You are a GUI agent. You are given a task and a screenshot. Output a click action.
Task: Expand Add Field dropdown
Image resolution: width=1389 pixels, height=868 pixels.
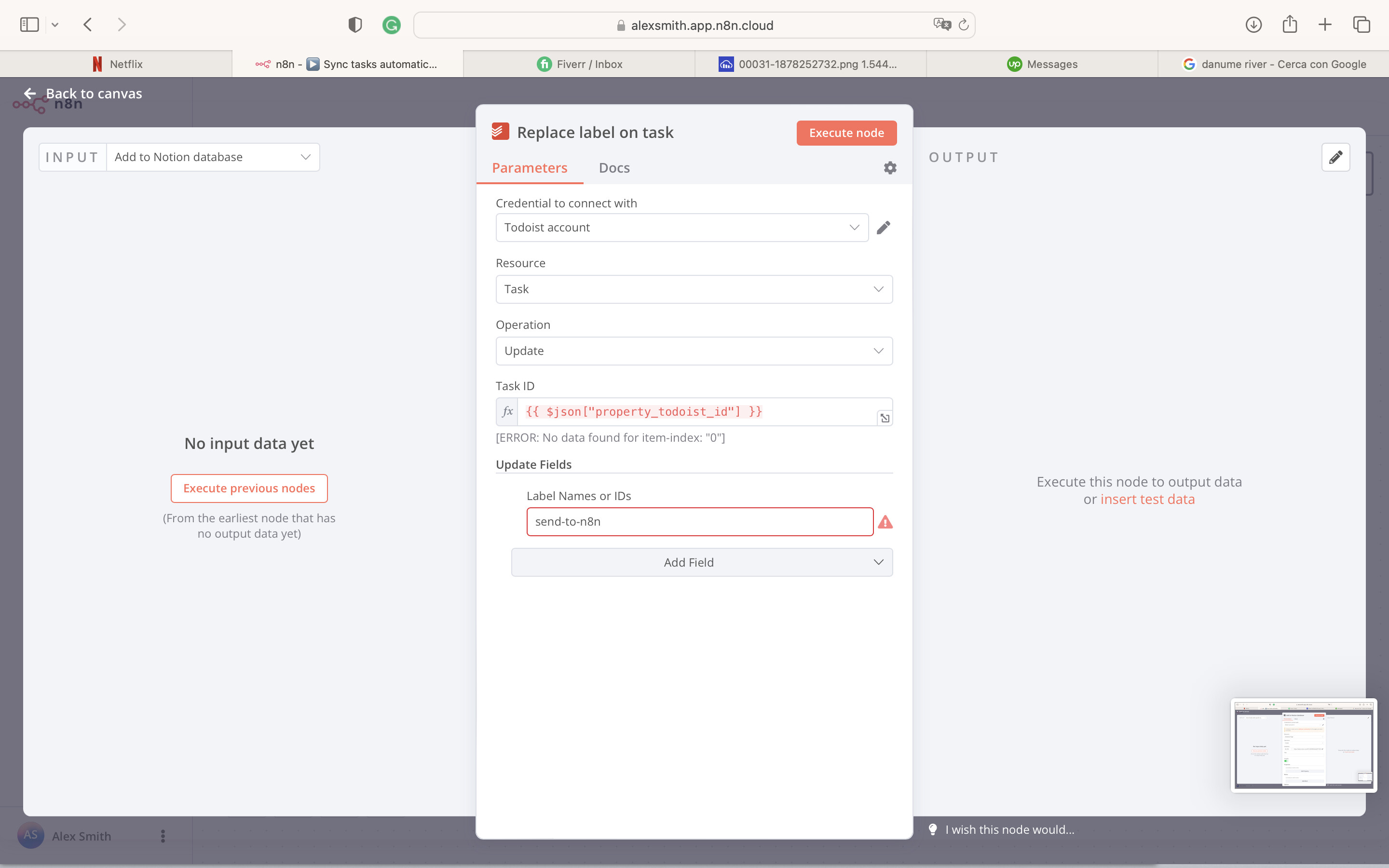point(701,563)
